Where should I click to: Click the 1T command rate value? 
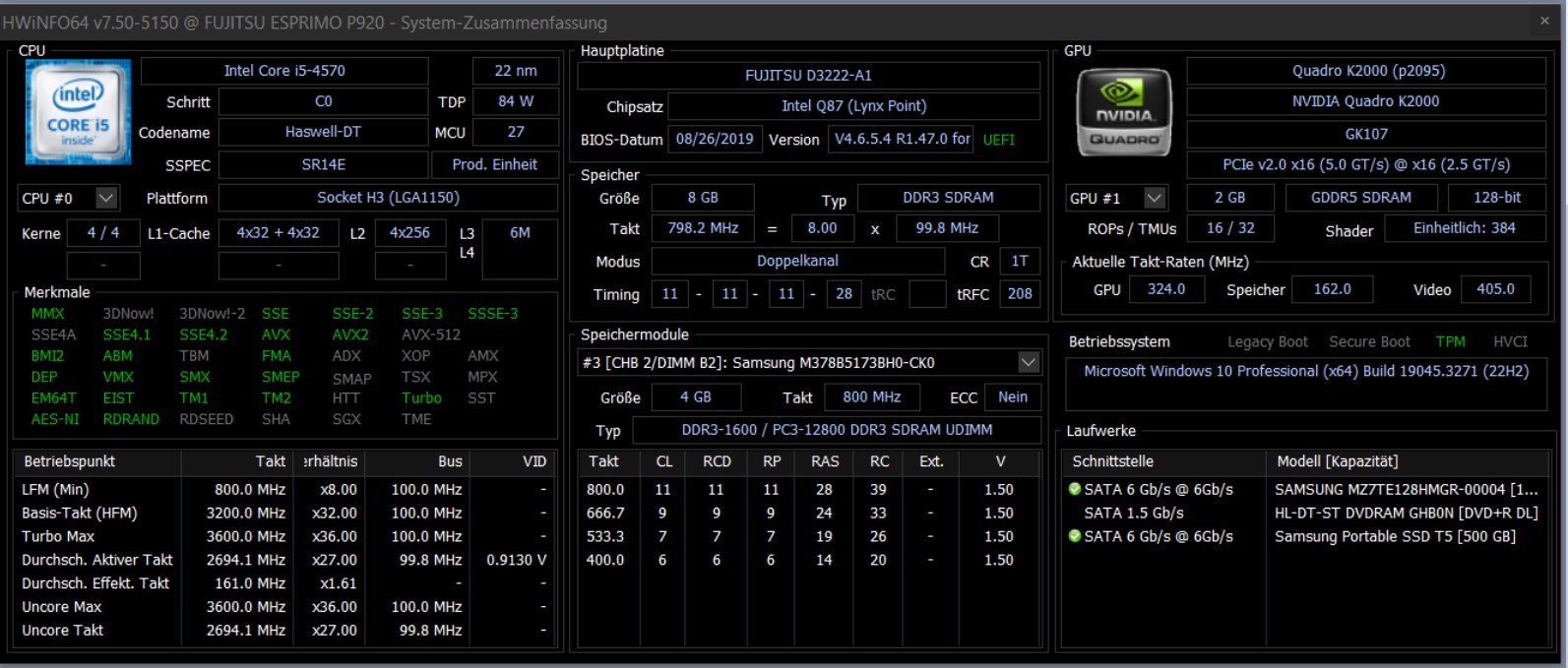point(1020,262)
